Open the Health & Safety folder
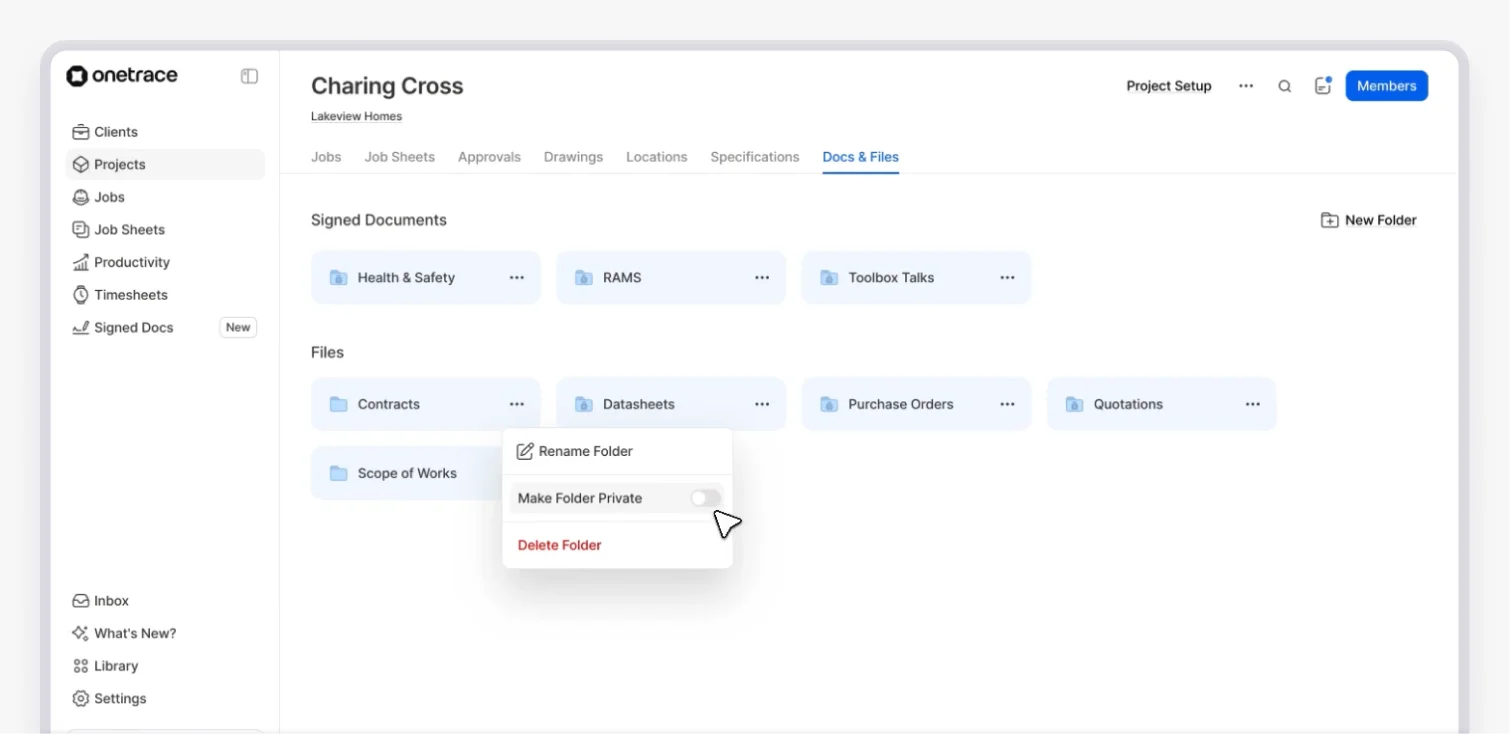The image size is (1510, 734). 425,278
